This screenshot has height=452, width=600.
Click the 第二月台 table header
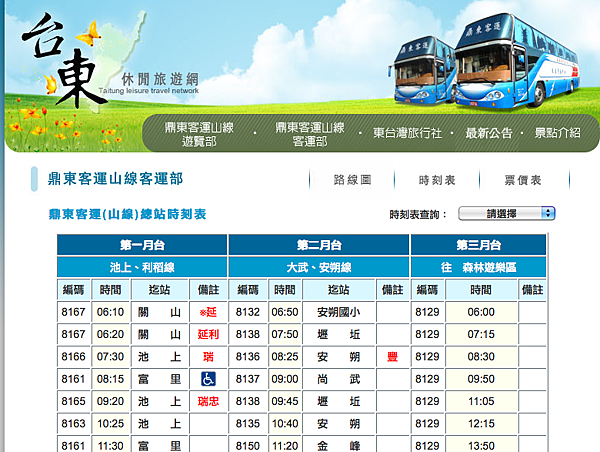tap(319, 245)
